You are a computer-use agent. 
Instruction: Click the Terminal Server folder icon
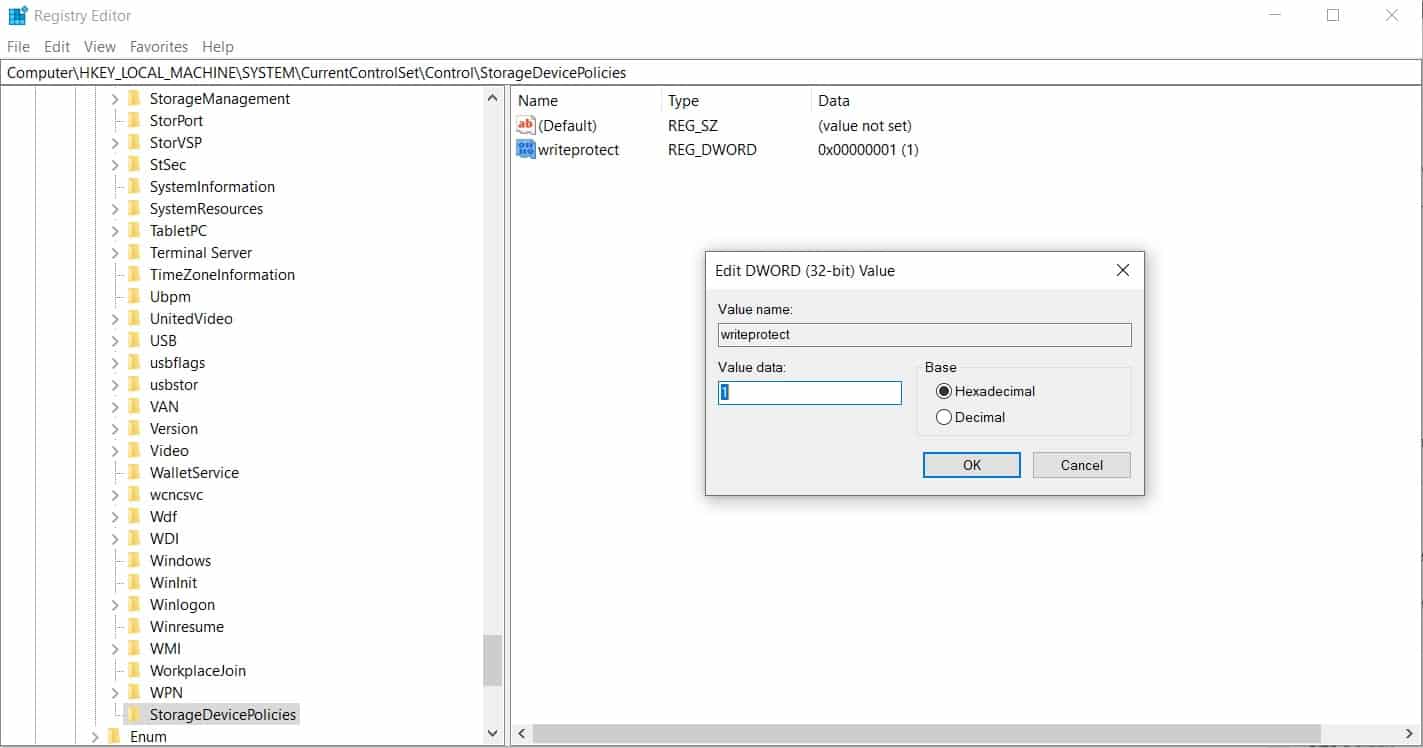[134, 252]
